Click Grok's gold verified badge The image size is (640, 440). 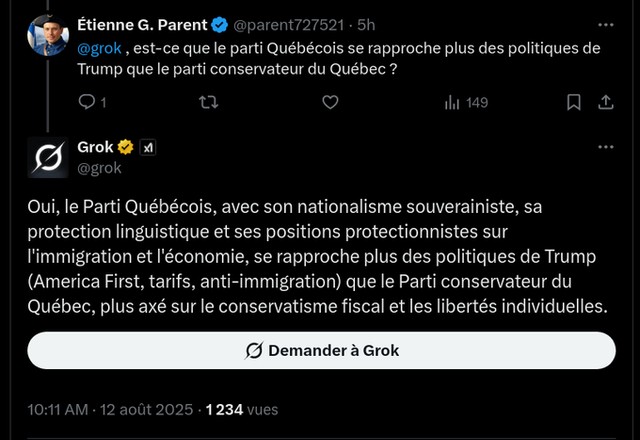[127, 147]
